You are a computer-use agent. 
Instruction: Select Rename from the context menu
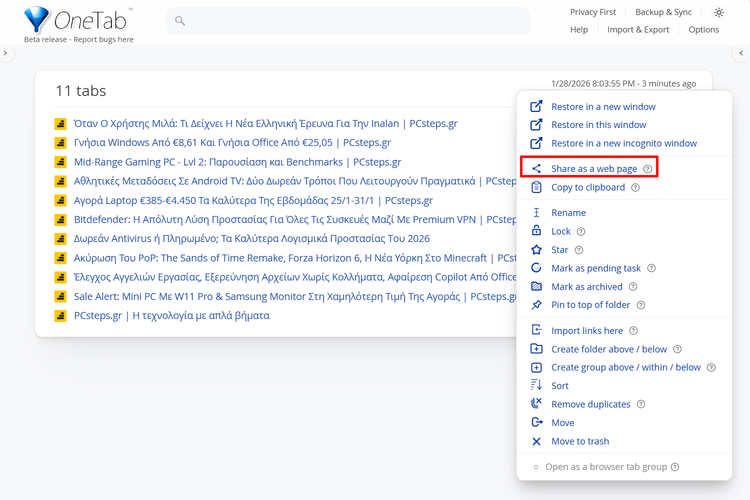[568, 213]
